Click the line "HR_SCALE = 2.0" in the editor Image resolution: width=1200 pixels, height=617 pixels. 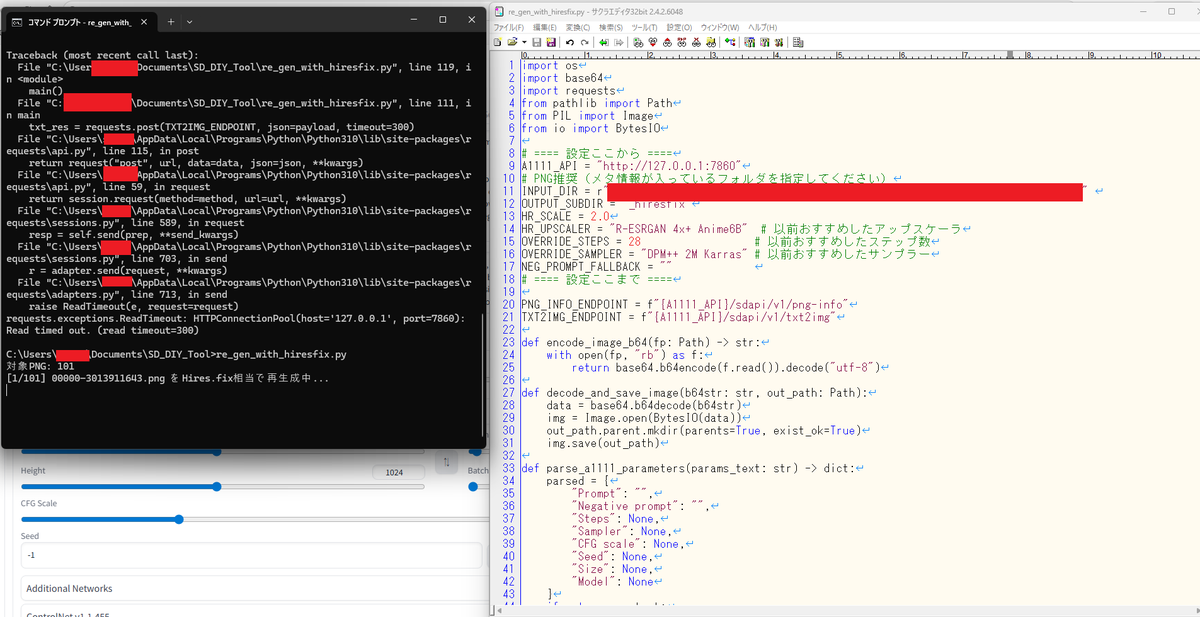point(565,216)
